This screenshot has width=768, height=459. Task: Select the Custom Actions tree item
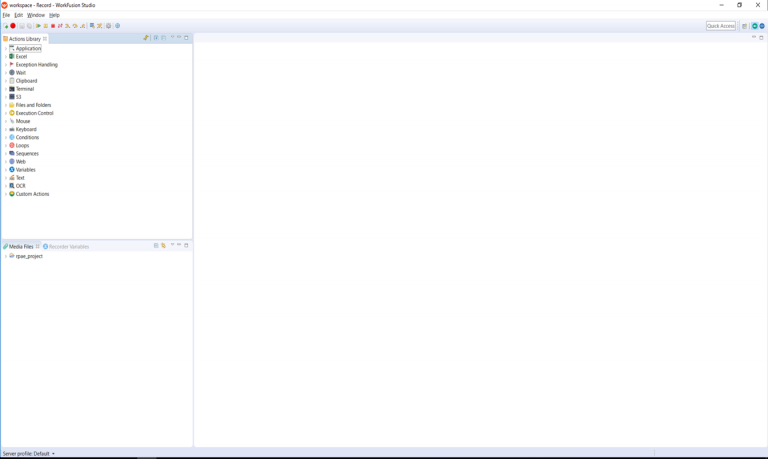pyautogui.click(x=32, y=194)
